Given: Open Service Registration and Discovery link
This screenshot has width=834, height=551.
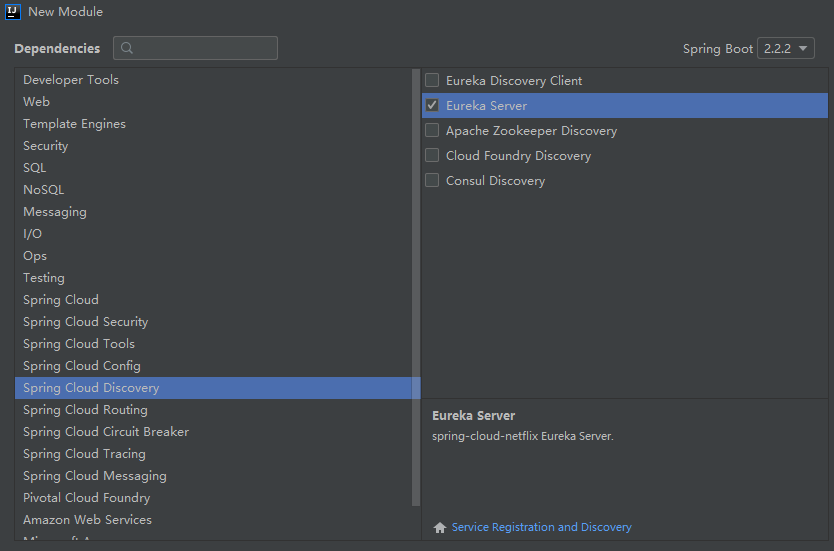Looking at the screenshot, I should pos(541,527).
